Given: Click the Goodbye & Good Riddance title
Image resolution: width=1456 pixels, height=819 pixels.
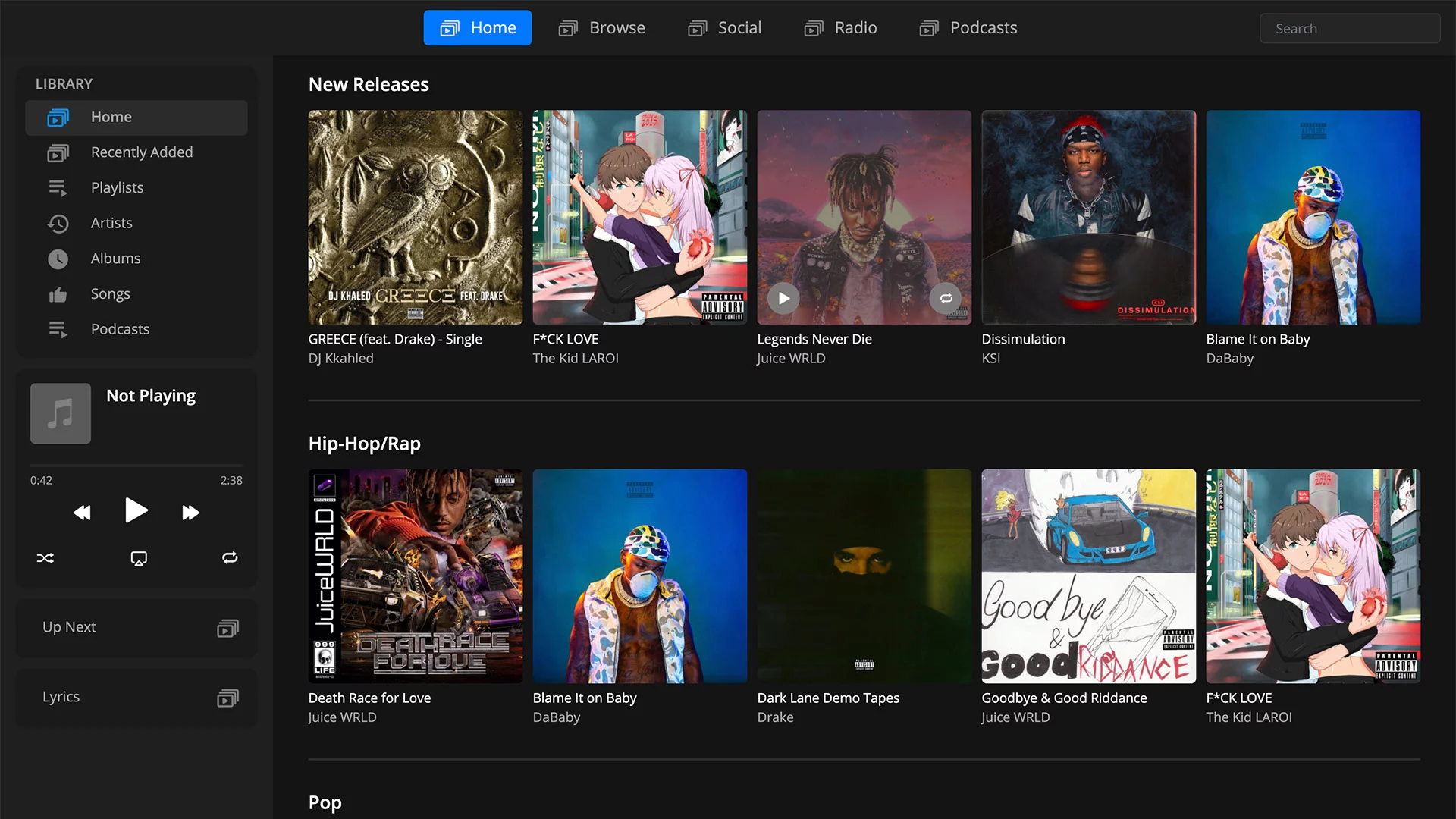Looking at the screenshot, I should click(x=1064, y=698).
